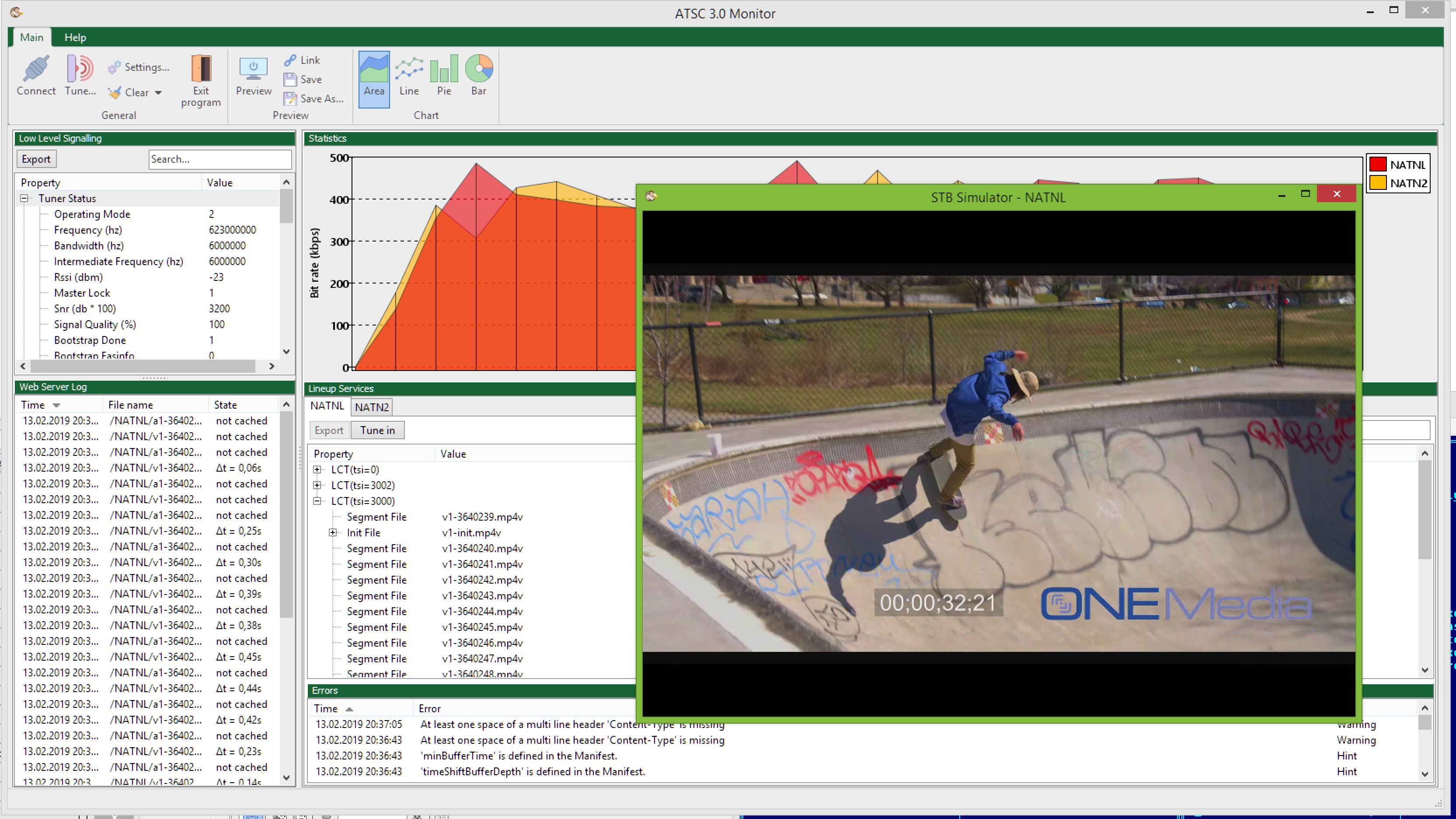Image resolution: width=1456 pixels, height=819 pixels.
Task: Open the Preview monitor icon
Action: pyautogui.click(x=253, y=70)
